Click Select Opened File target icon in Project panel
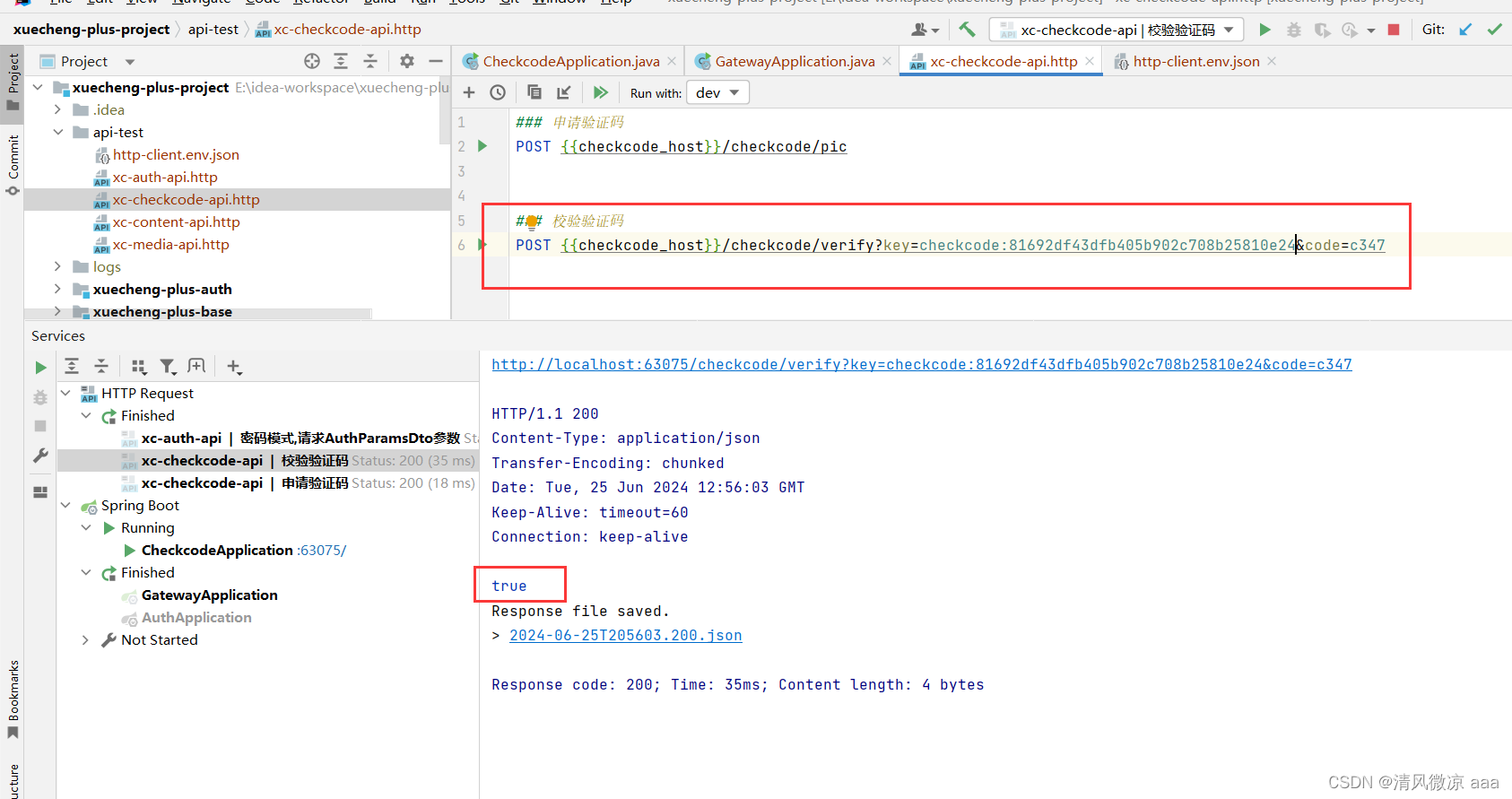1512x799 pixels. click(312, 61)
